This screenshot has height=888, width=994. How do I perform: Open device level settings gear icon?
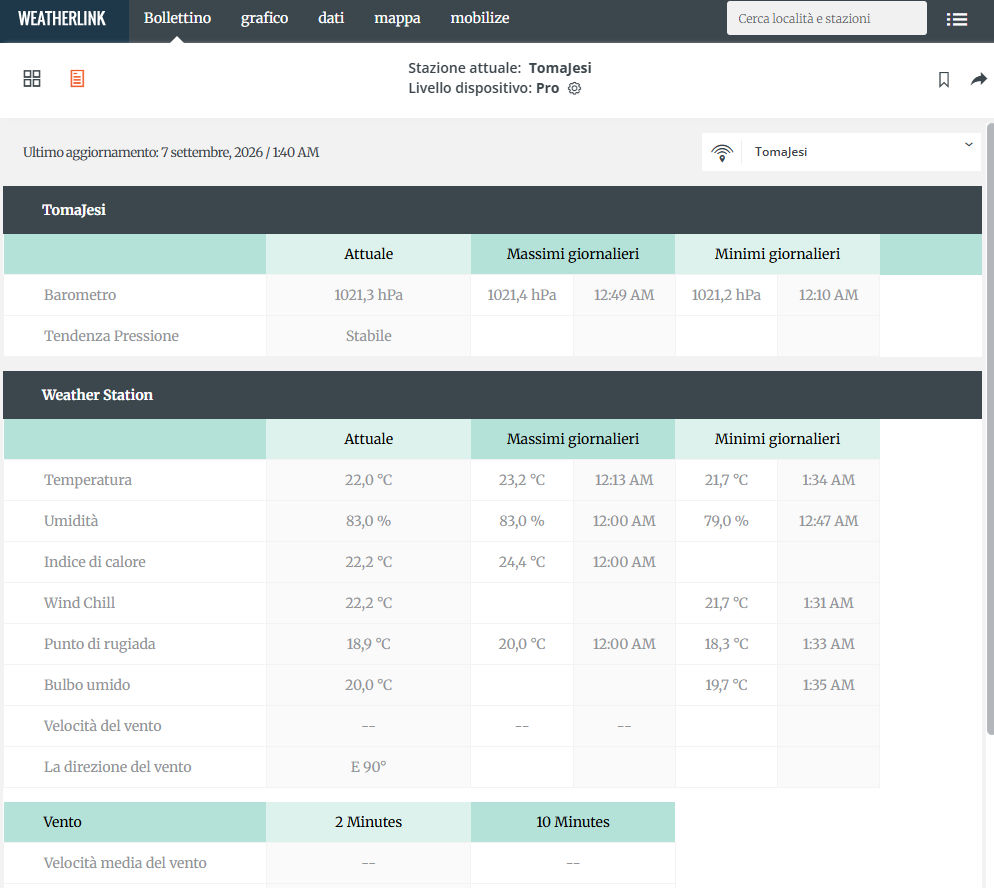(574, 88)
